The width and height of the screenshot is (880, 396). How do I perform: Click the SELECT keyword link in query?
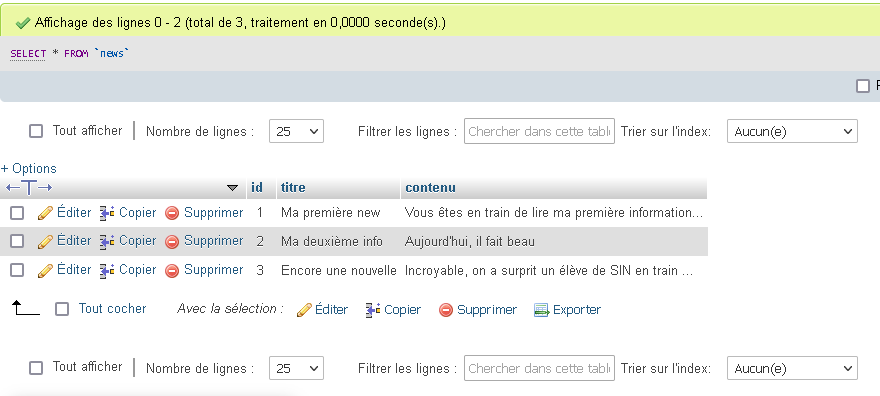tap(28, 53)
